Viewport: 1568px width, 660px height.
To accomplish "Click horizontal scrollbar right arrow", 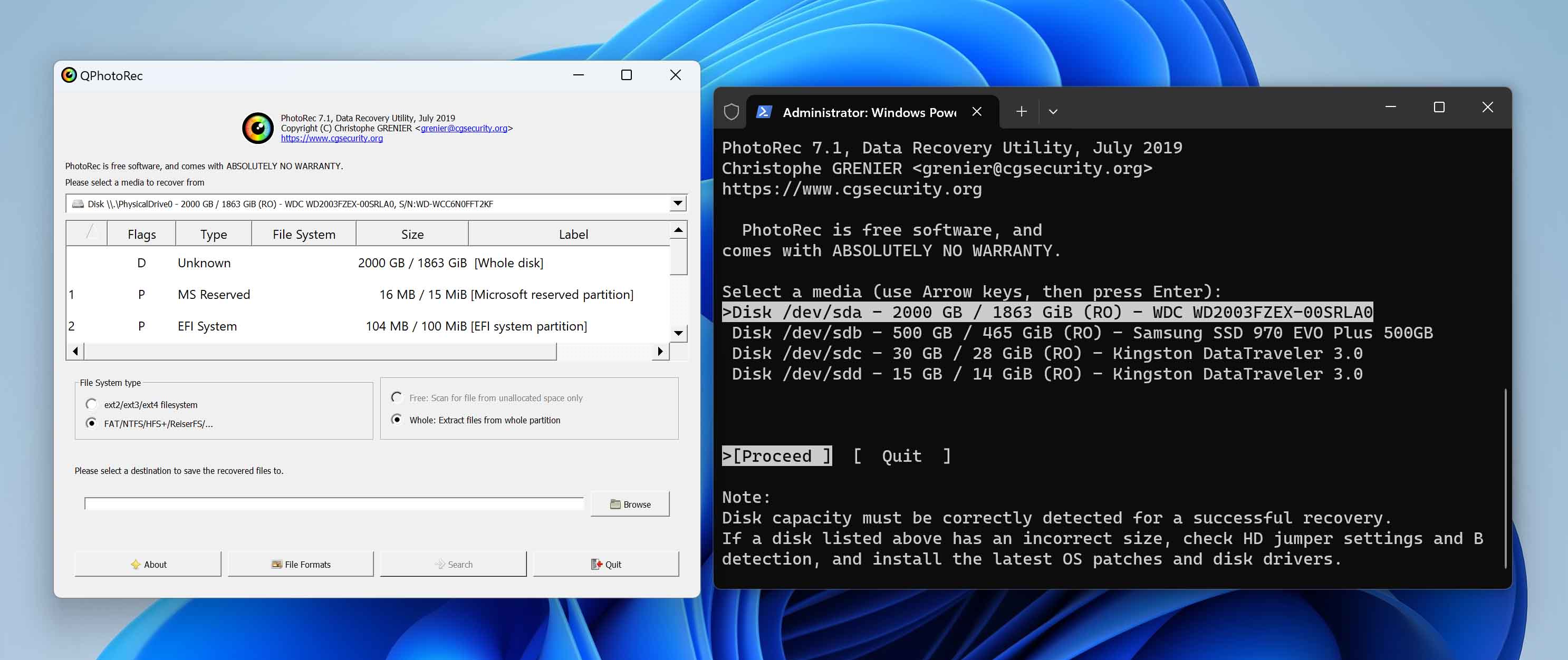I will [x=660, y=351].
